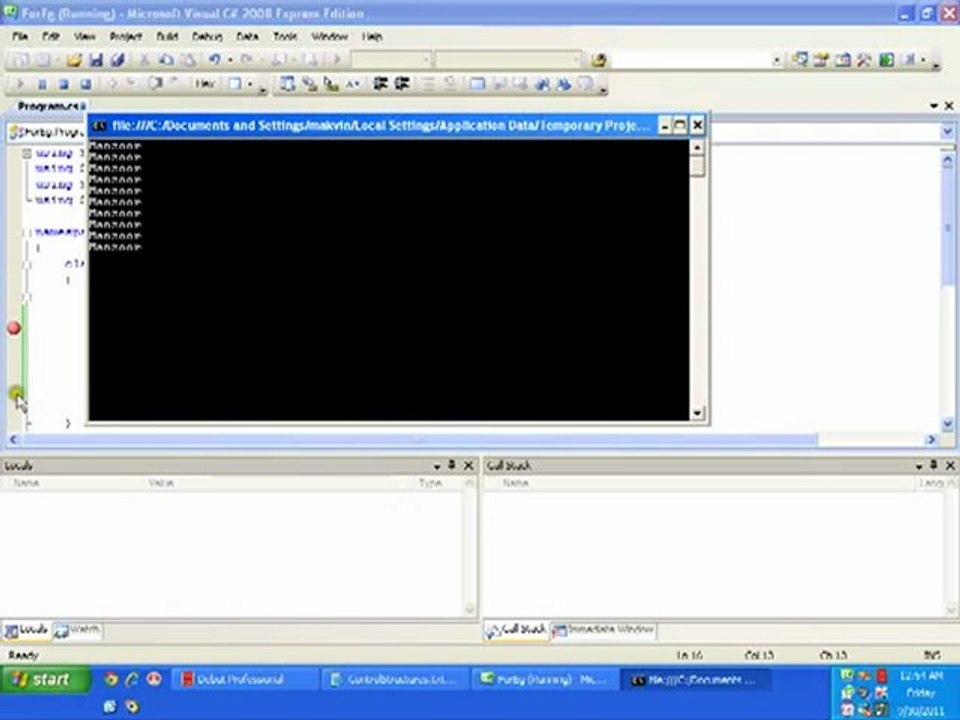Open the Data menu
960x720 pixels.
247,37
